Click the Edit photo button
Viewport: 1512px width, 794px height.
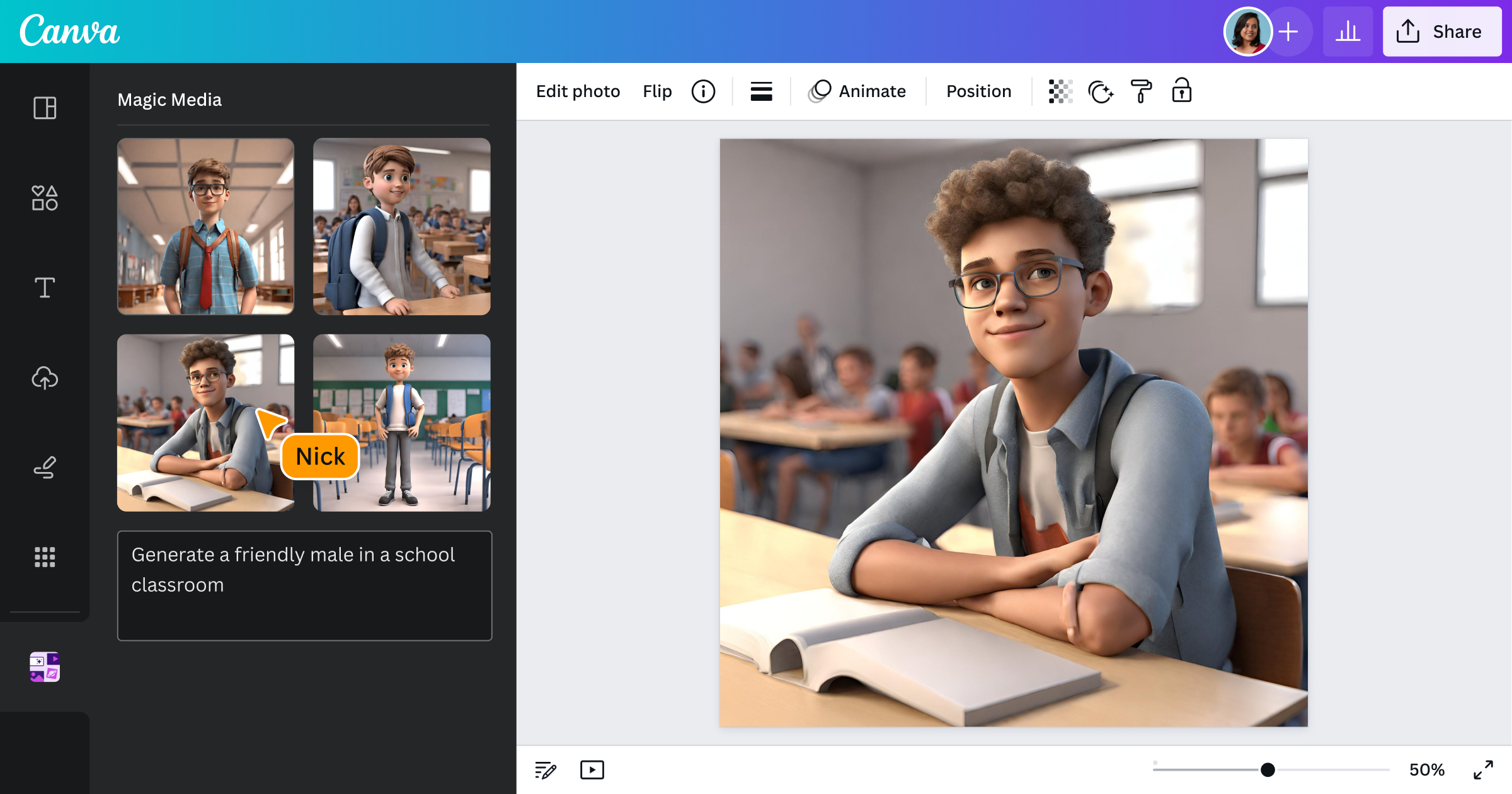[x=579, y=91]
